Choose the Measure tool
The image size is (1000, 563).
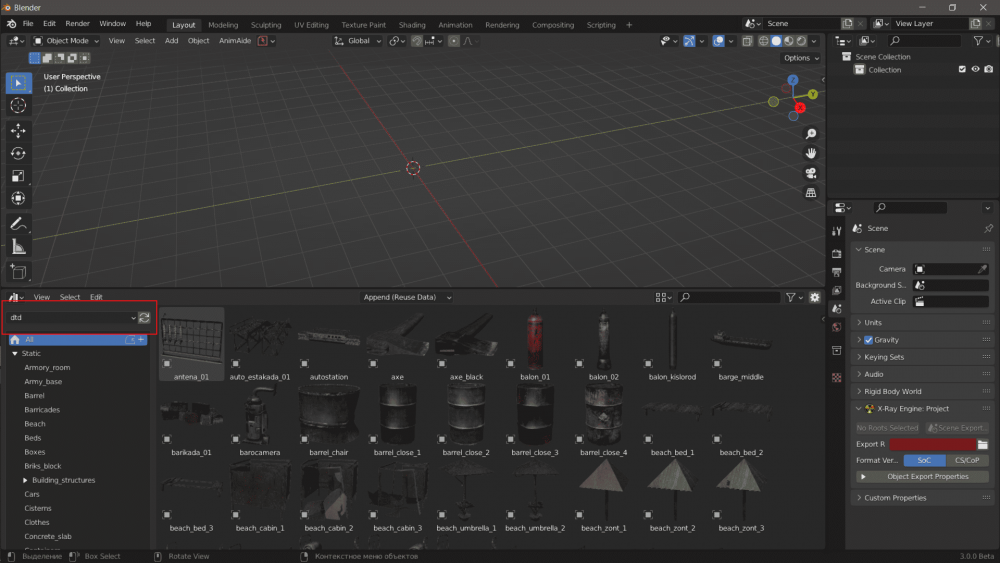pyautogui.click(x=18, y=247)
